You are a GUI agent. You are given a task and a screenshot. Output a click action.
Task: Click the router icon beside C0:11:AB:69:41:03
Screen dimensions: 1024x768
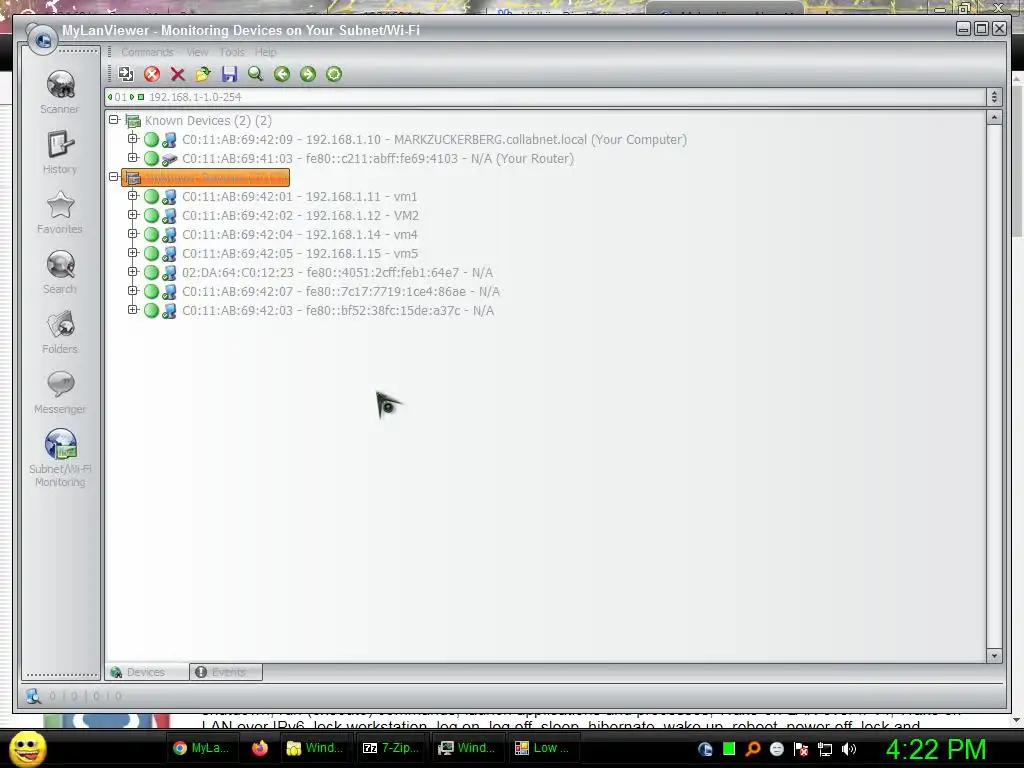tap(169, 159)
